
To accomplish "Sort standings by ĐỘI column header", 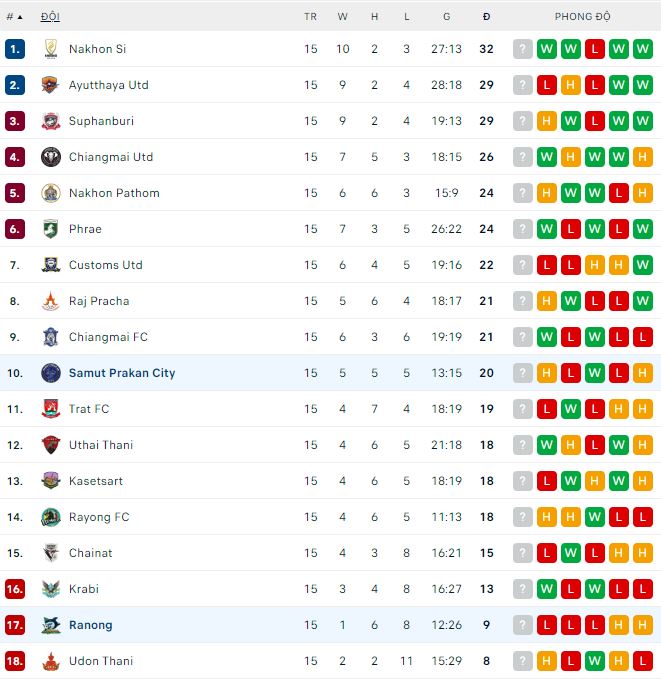I will pyautogui.click(x=50, y=17).
